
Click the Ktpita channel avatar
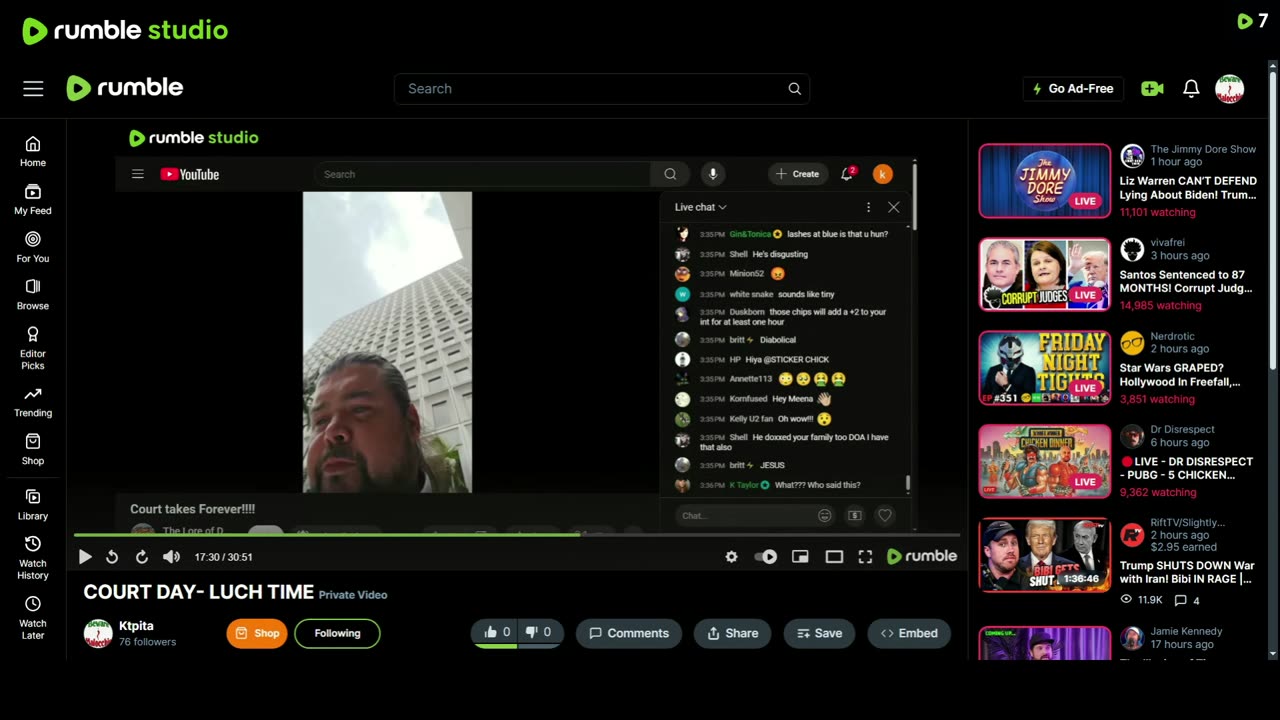tap(98, 633)
